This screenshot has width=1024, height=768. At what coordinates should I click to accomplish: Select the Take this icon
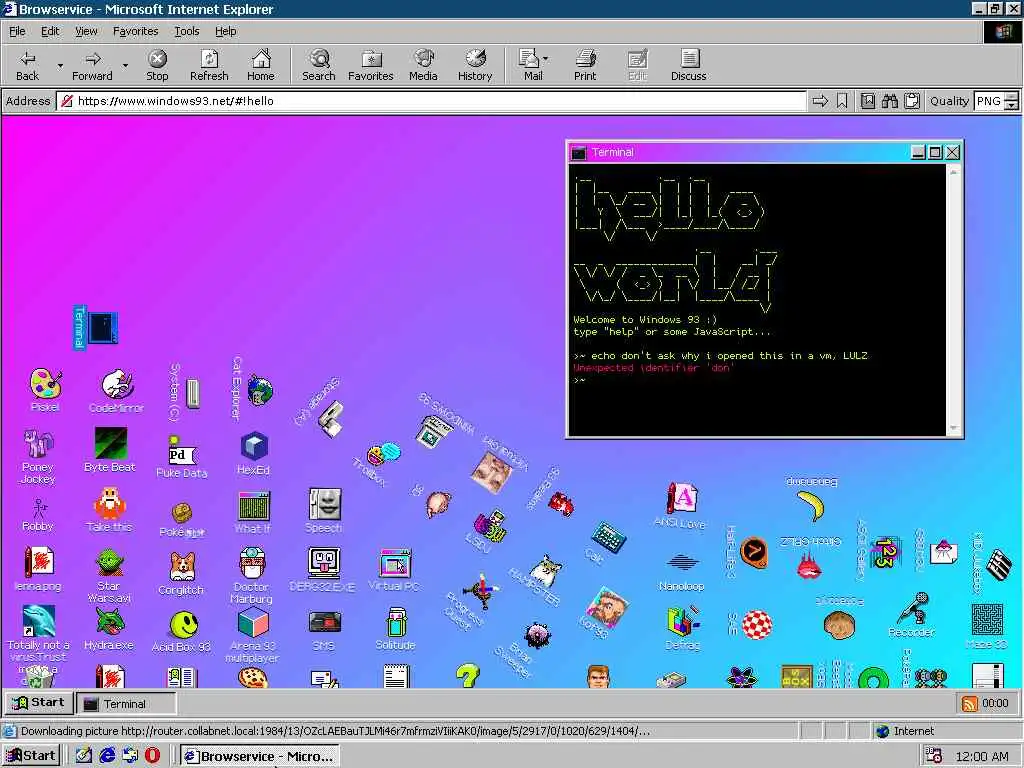point(109,509)
